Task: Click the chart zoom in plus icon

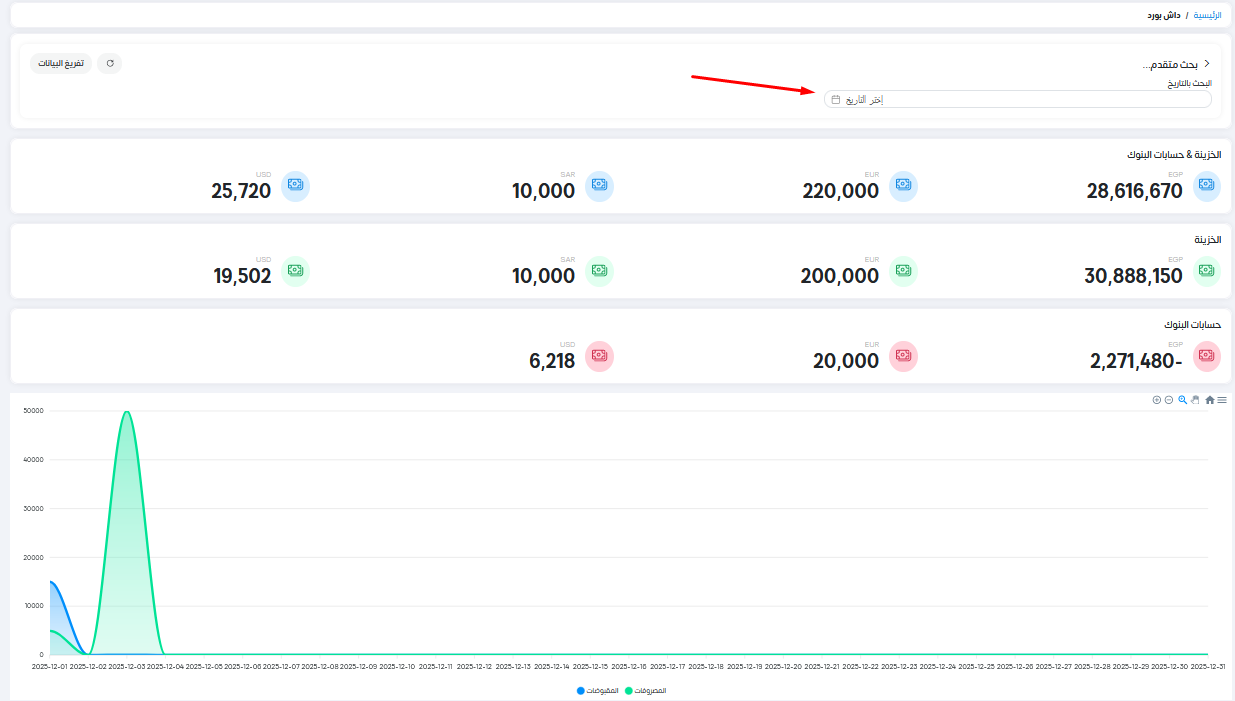Action: (1157, 400)
